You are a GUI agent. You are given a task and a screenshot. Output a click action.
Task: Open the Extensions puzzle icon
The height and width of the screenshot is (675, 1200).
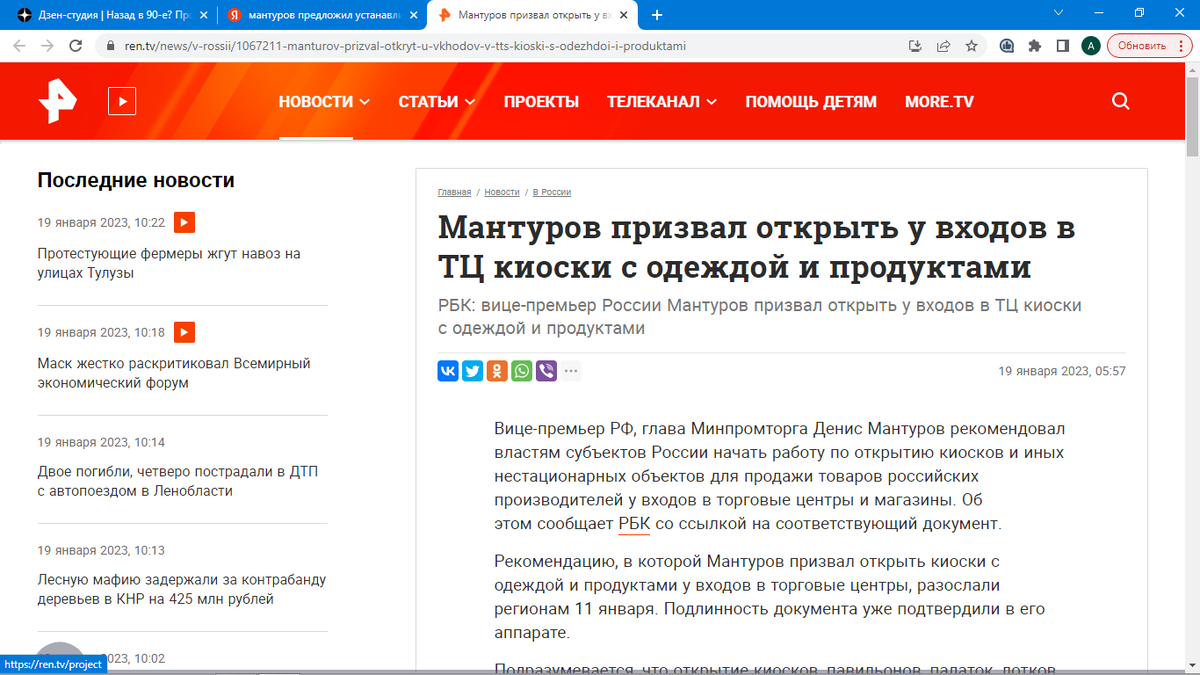1035,46
